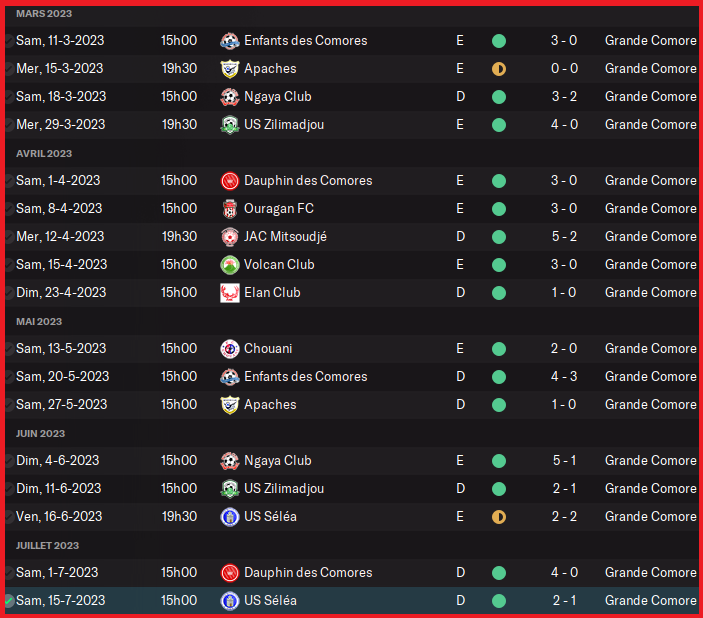
Task: Collapse the JUILLET 2023 month group
Action: 48,545
